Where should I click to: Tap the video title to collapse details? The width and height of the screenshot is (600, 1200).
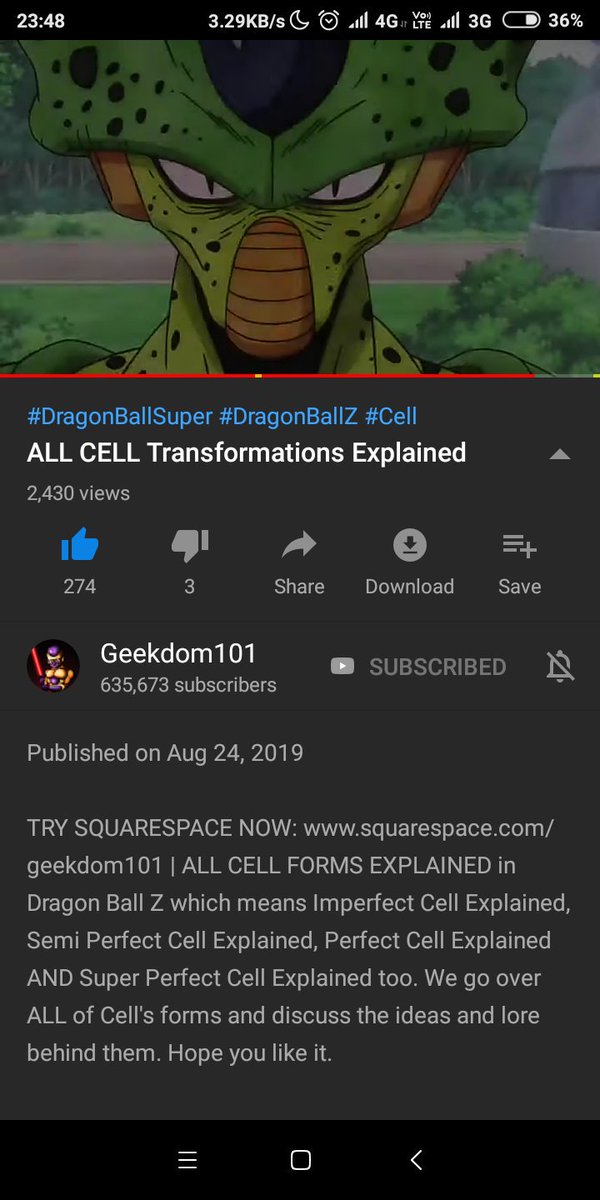(246, 453)
